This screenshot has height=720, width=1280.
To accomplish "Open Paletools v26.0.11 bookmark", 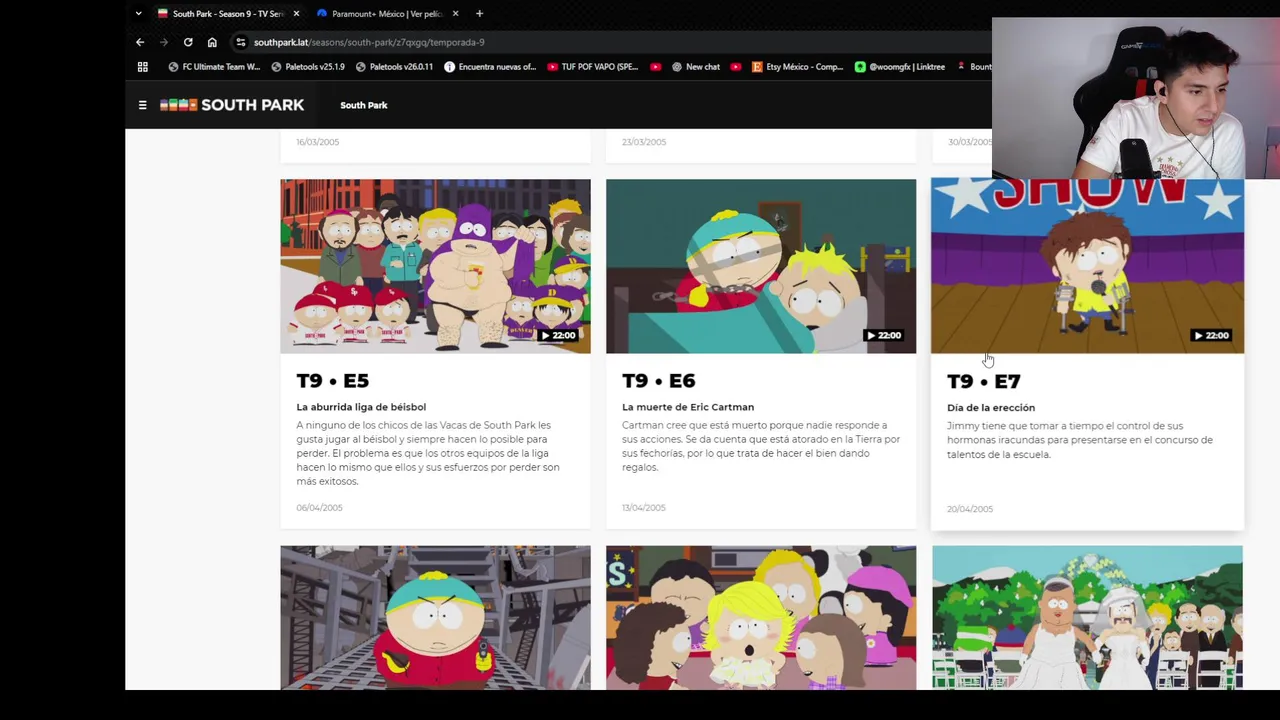I will (x=394, y=67).
